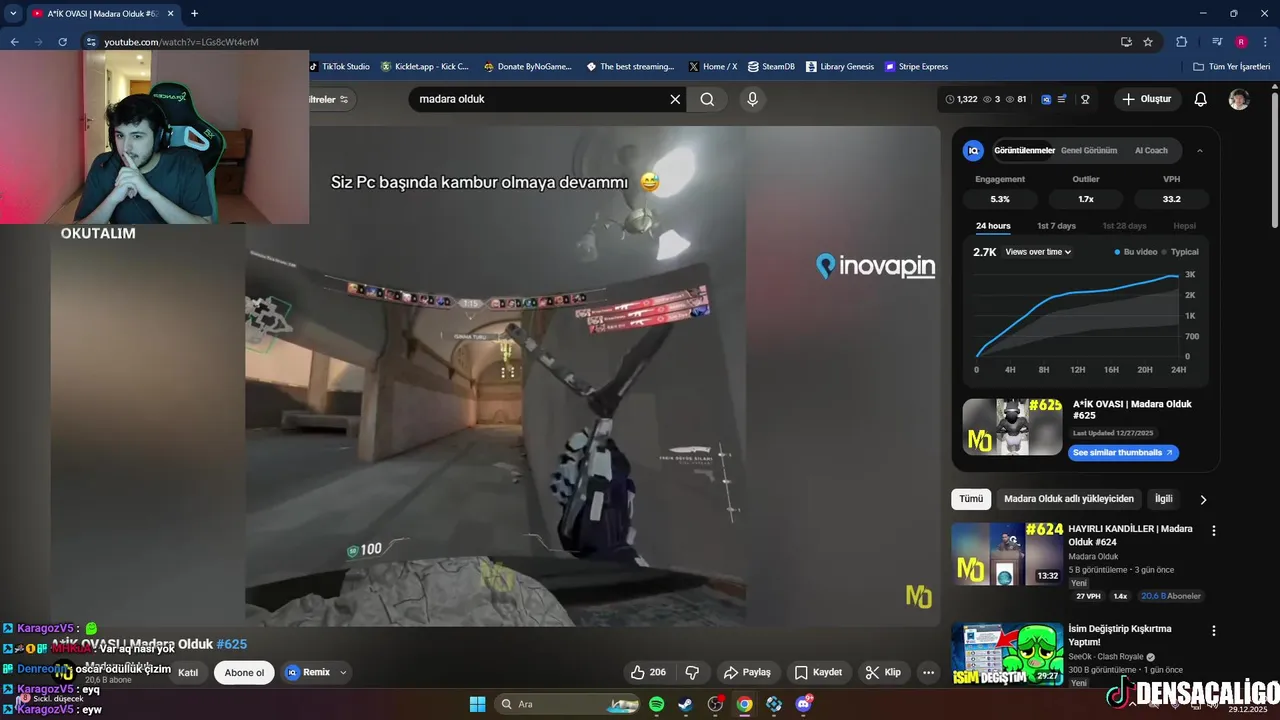This screenshot has width=1280, height=720.
Task: Open Library Genesis bookmark
Action: tap(840, 67)
